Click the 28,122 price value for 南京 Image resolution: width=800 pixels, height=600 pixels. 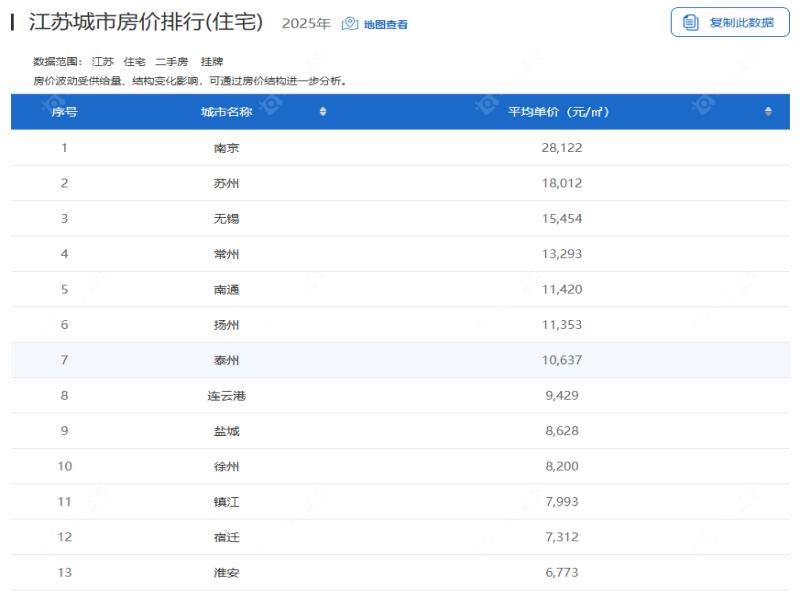[x=561, y=148]
